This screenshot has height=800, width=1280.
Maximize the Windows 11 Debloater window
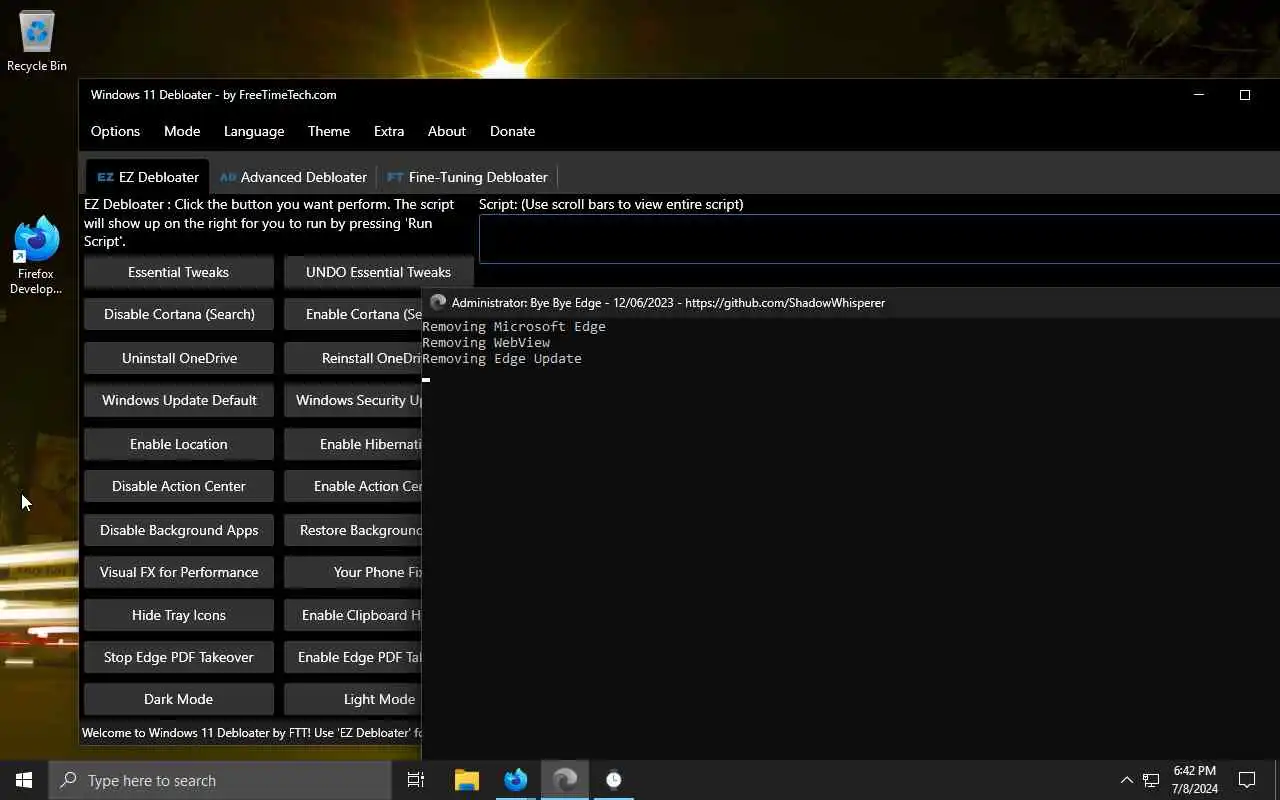coord(1245,95)
